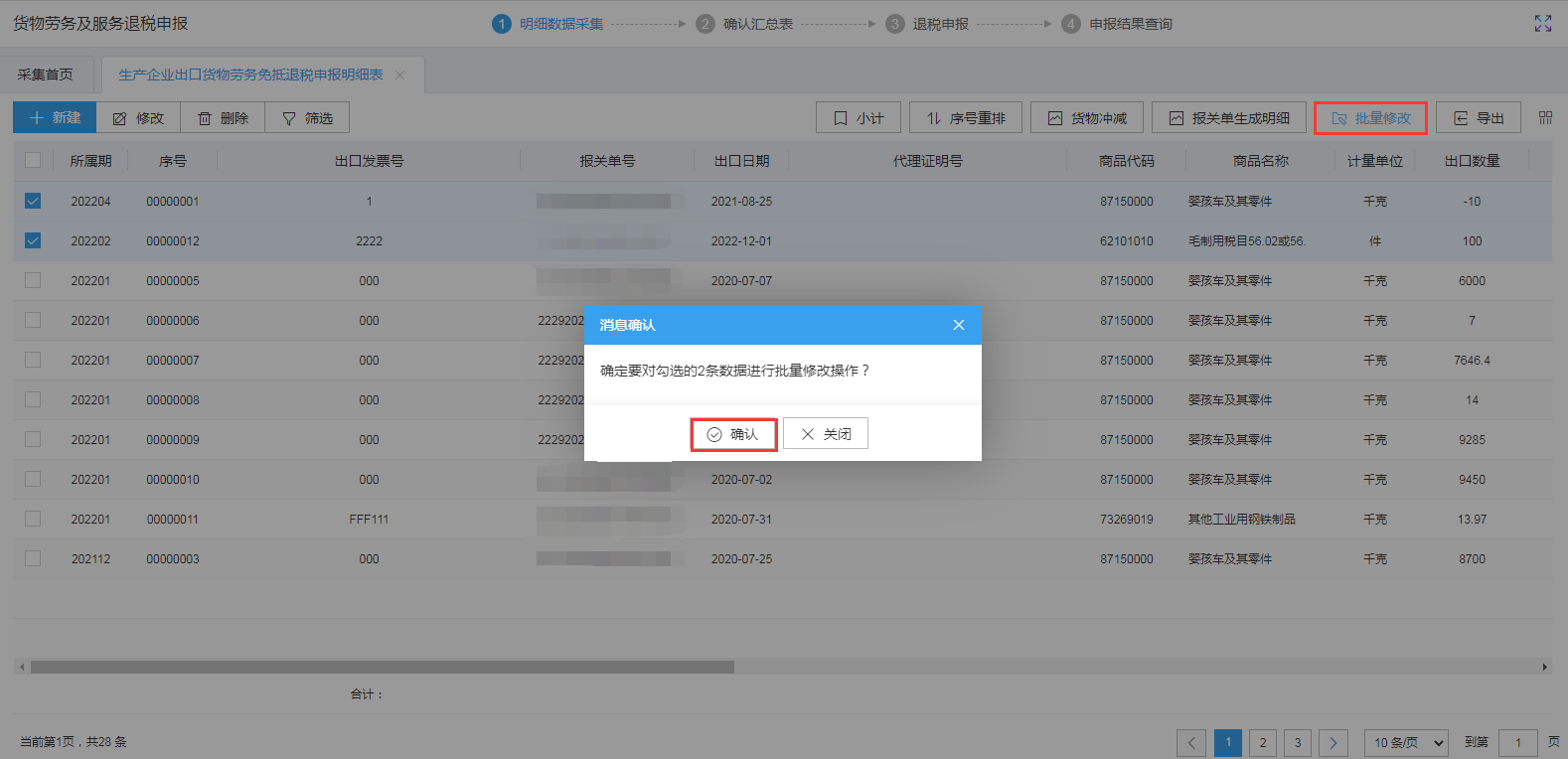Open the 10 条/页 page size dropdown
Image resolution: width=1568 pixels, height=759 pixels.
pyautogui.click(x=1408, y=742)
